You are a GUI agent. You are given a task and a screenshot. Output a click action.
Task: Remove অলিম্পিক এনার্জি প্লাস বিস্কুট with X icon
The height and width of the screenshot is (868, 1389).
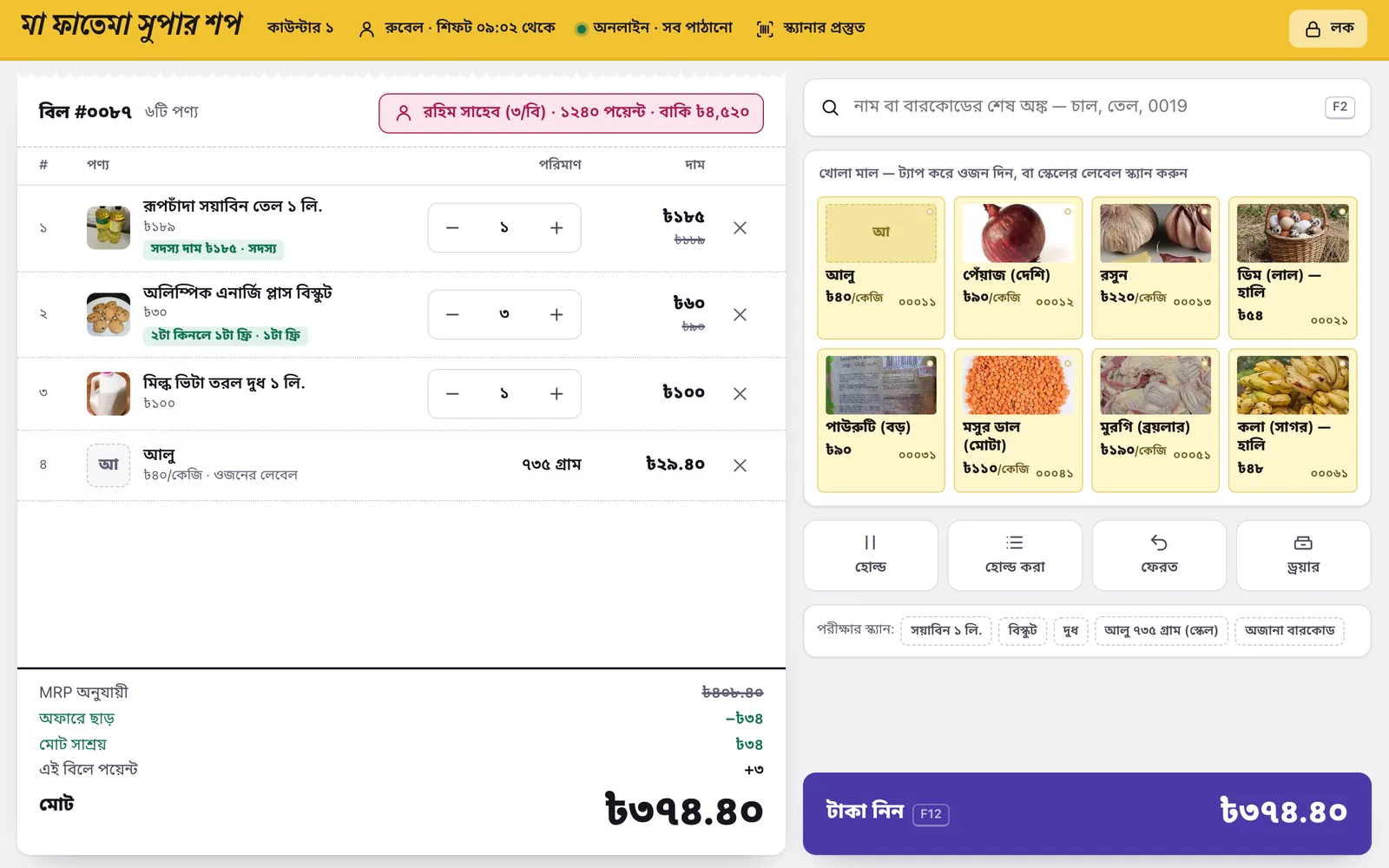(x=740, y=315)
